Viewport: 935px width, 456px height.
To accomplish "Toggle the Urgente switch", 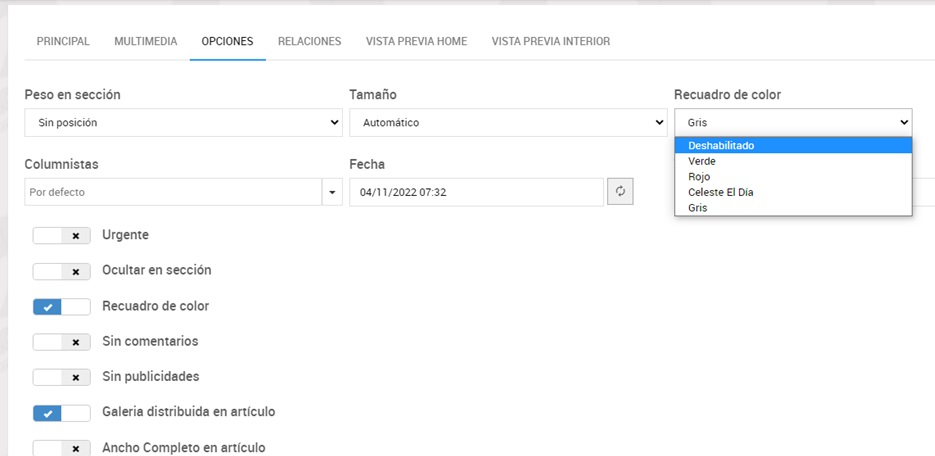I will 61,235.
